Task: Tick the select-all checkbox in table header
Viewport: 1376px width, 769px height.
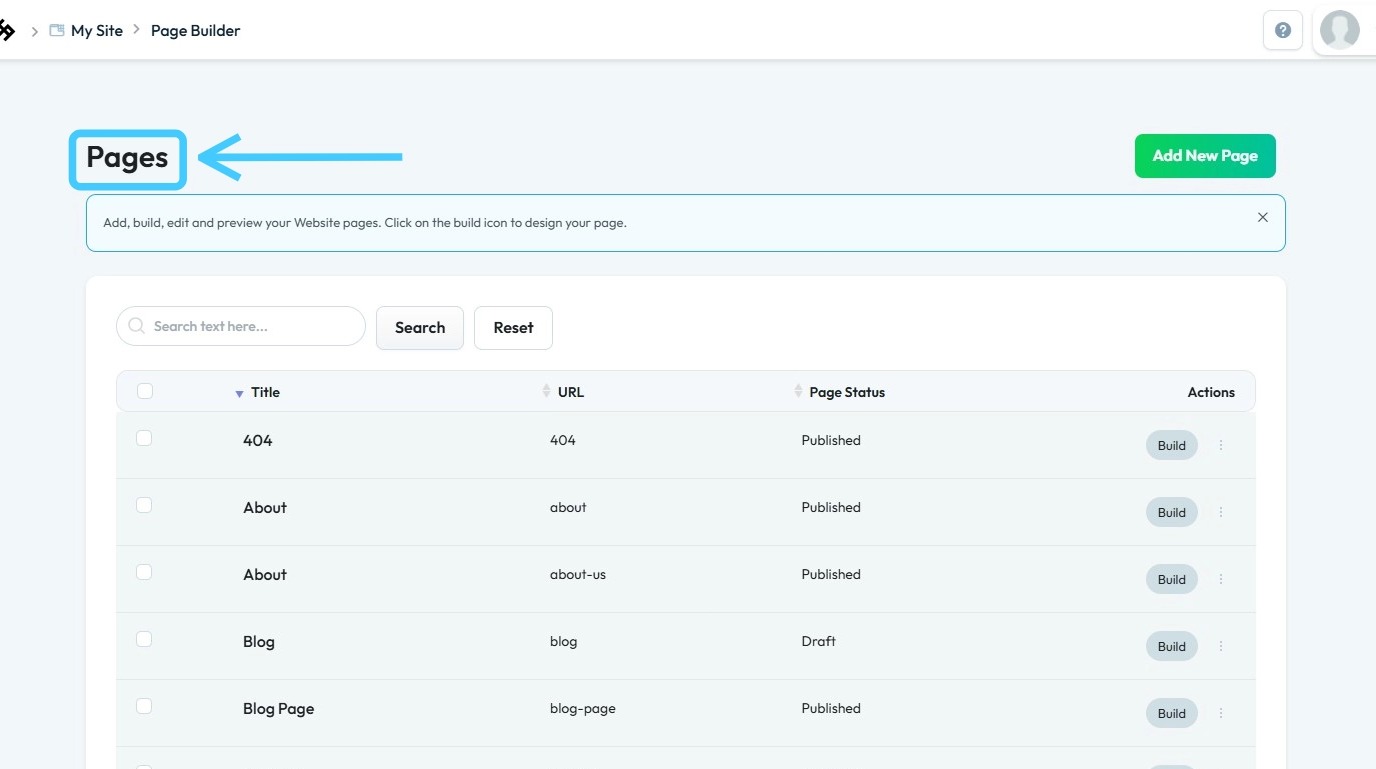Action: point(145,391)
